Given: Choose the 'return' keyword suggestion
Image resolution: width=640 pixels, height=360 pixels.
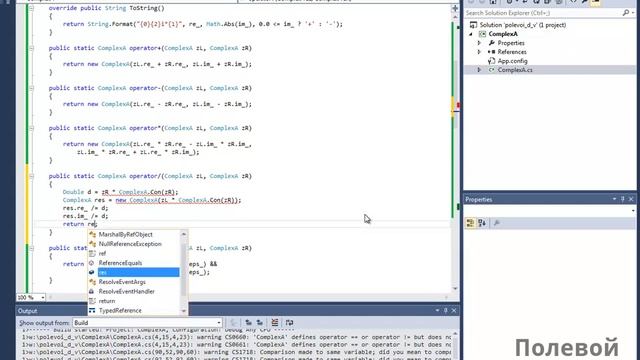Looking at the screenshot, I should [x=107, y=301].
